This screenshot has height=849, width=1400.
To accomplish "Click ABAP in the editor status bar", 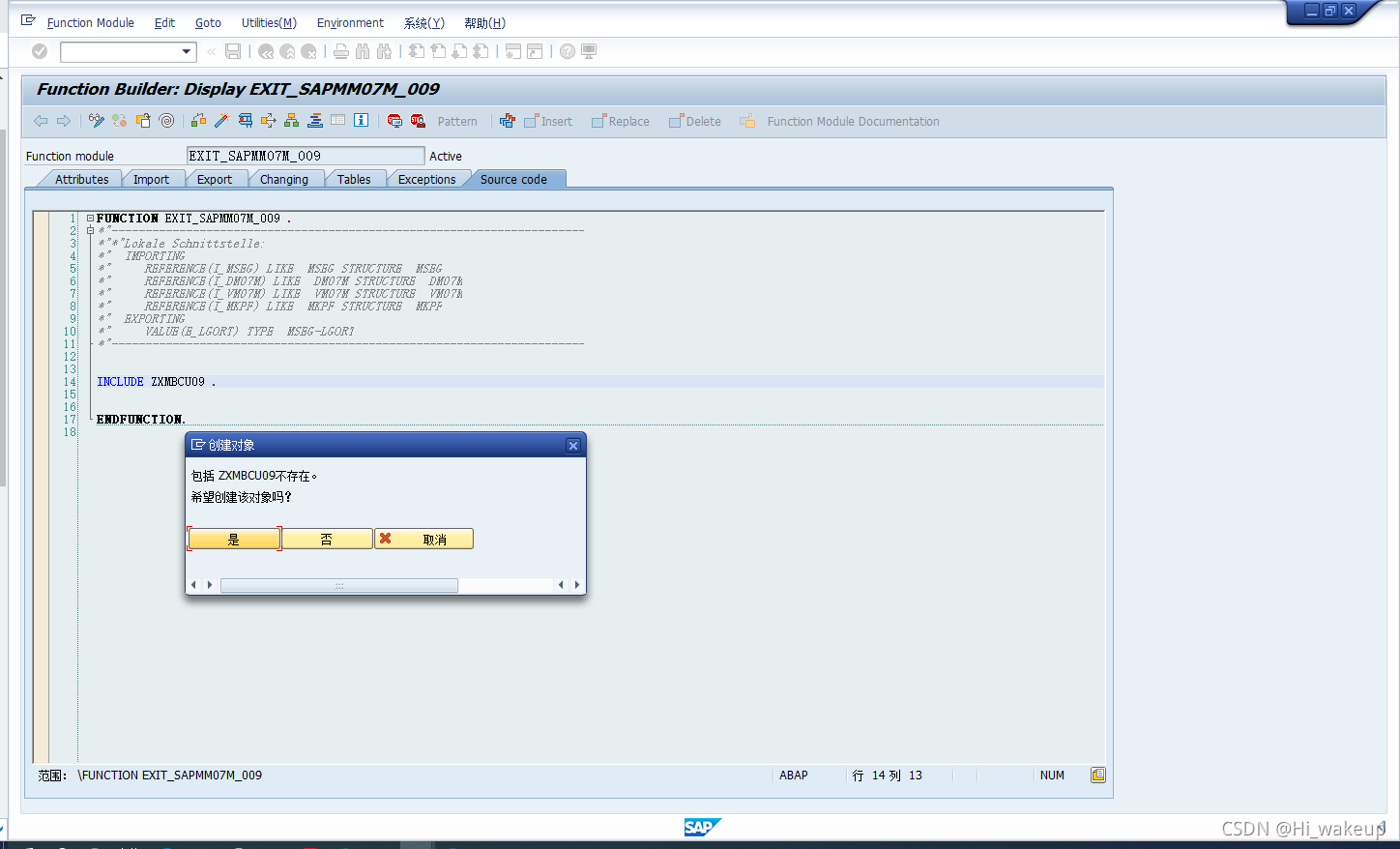I will [x=794, y=776].
